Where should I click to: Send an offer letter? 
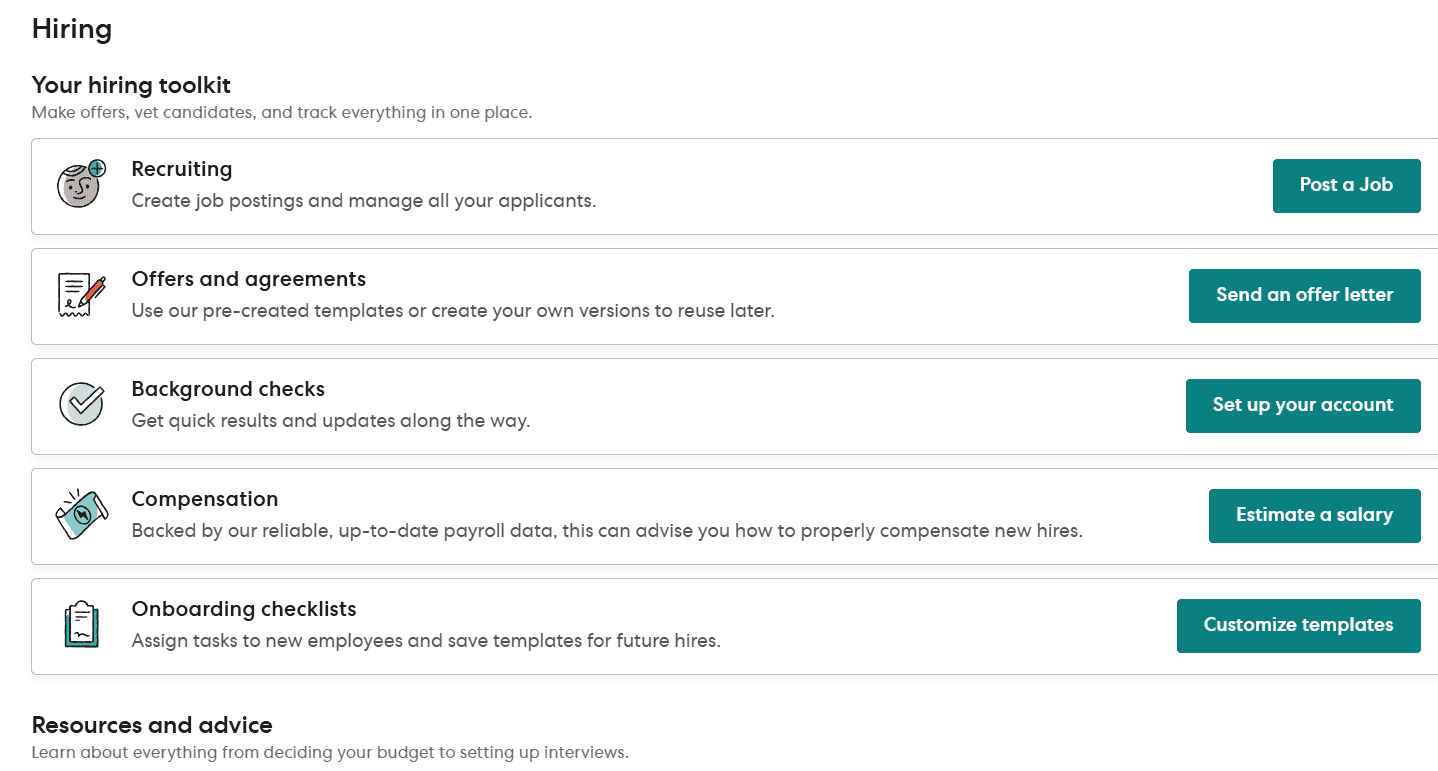[1304, 295]
